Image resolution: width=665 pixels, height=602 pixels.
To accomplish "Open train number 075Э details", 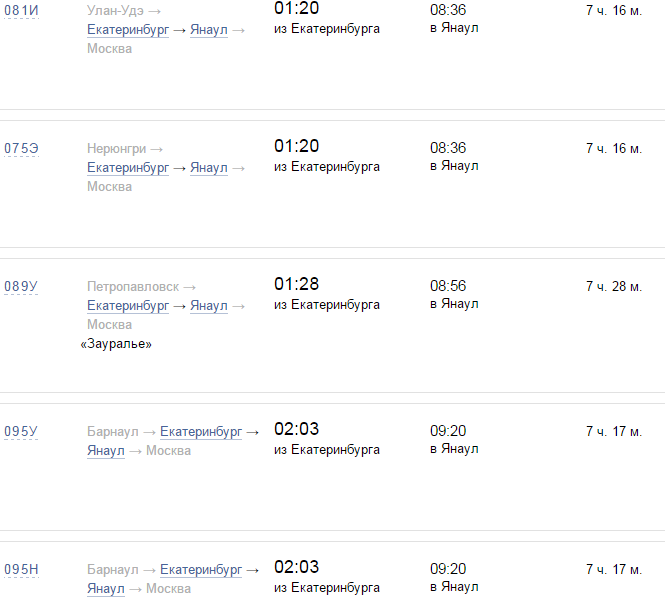I will (21, 148).
